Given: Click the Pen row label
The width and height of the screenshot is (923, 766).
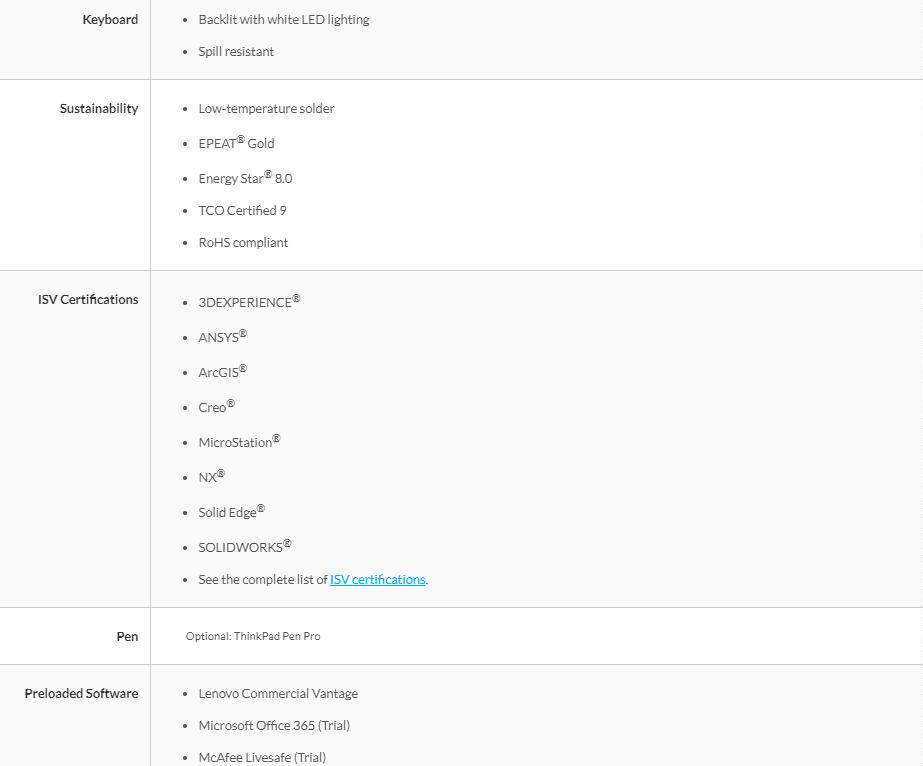Looking at the screenshot, I should click(x=127, y=636).
